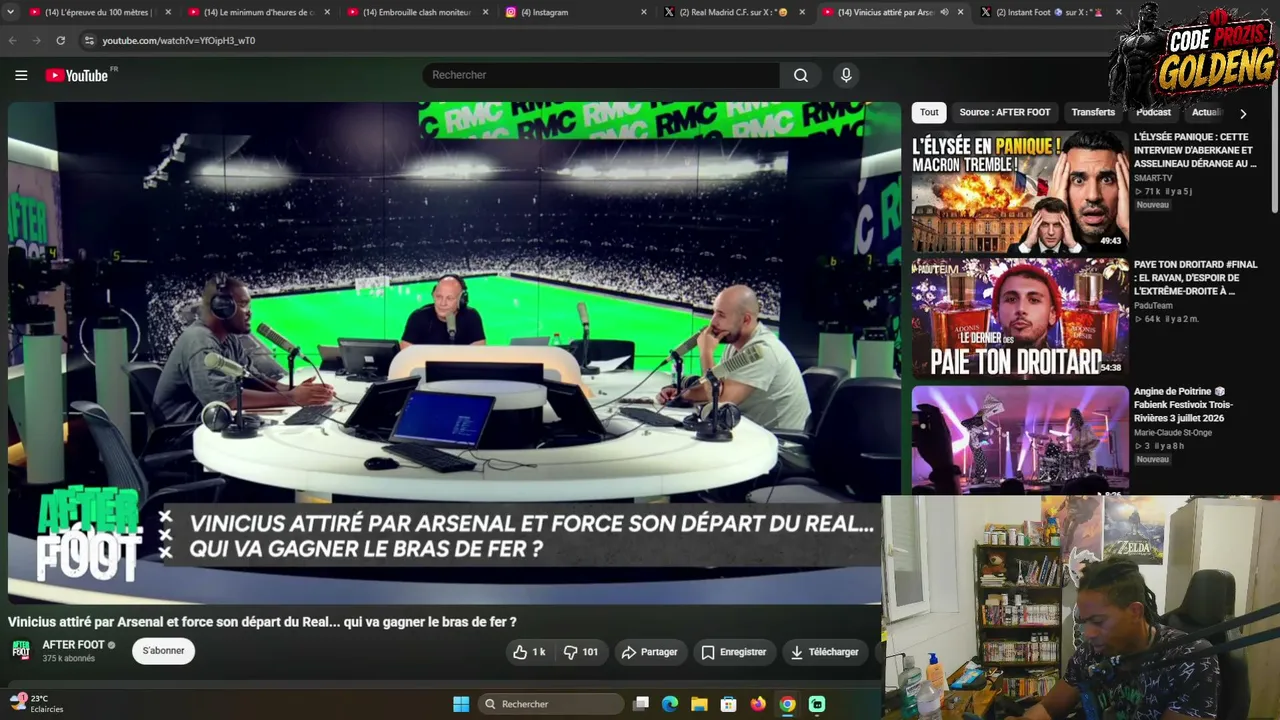This screenshot has width=1280, height=720.
Task: Open File Explorer from taskbar
Action: 699,704
